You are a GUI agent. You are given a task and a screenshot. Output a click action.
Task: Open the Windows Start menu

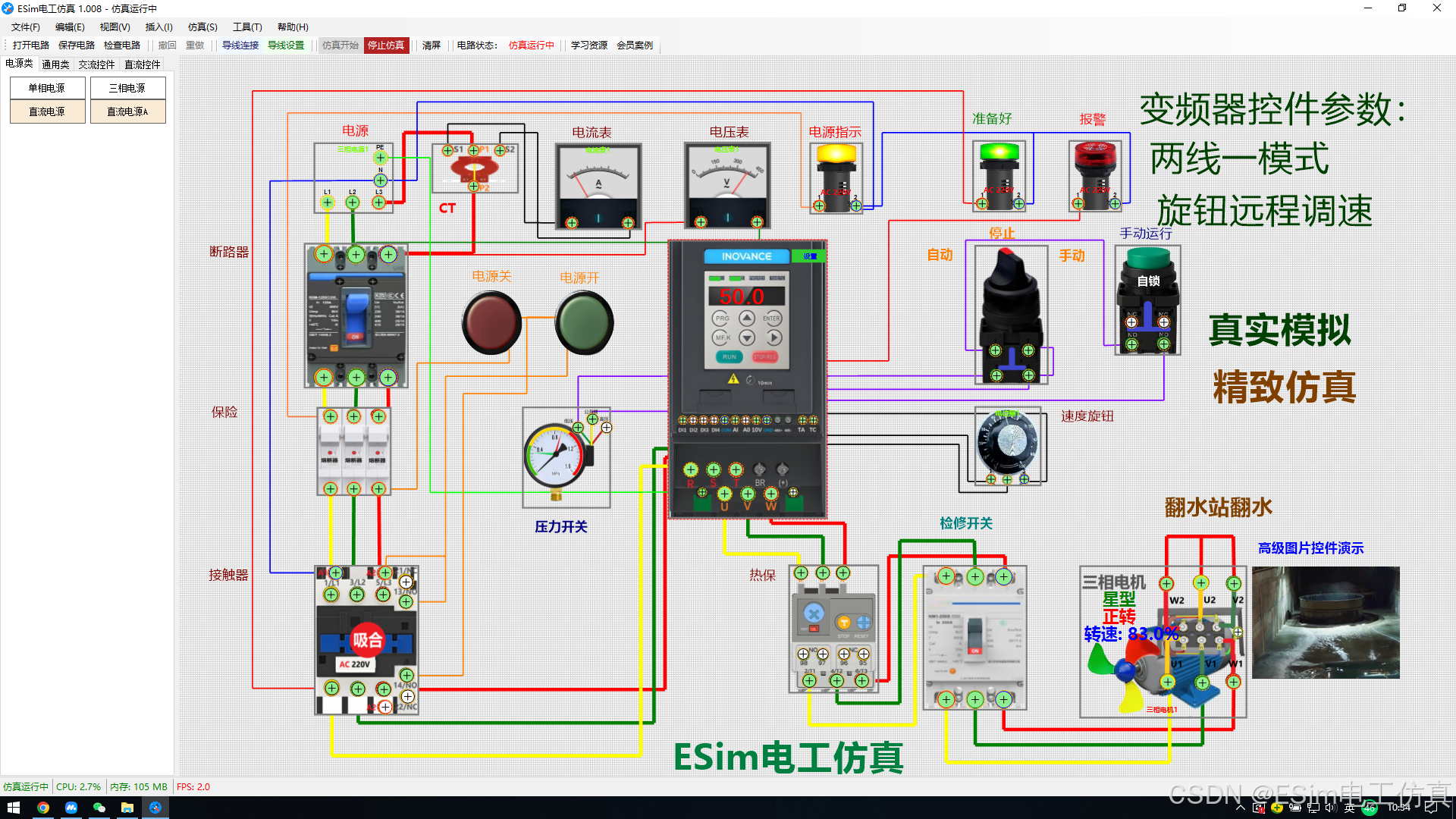(13, 808)
